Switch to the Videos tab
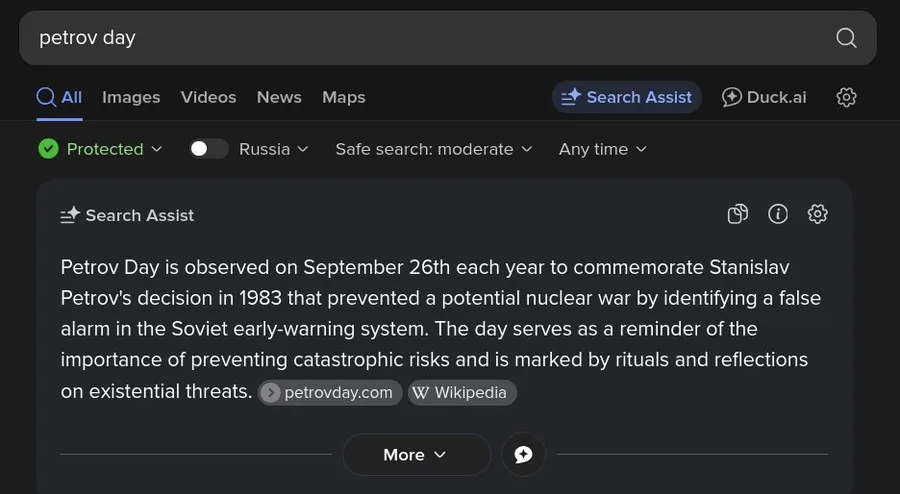The width and height of the screenshot is (900, 494). [x=208, y=98]
